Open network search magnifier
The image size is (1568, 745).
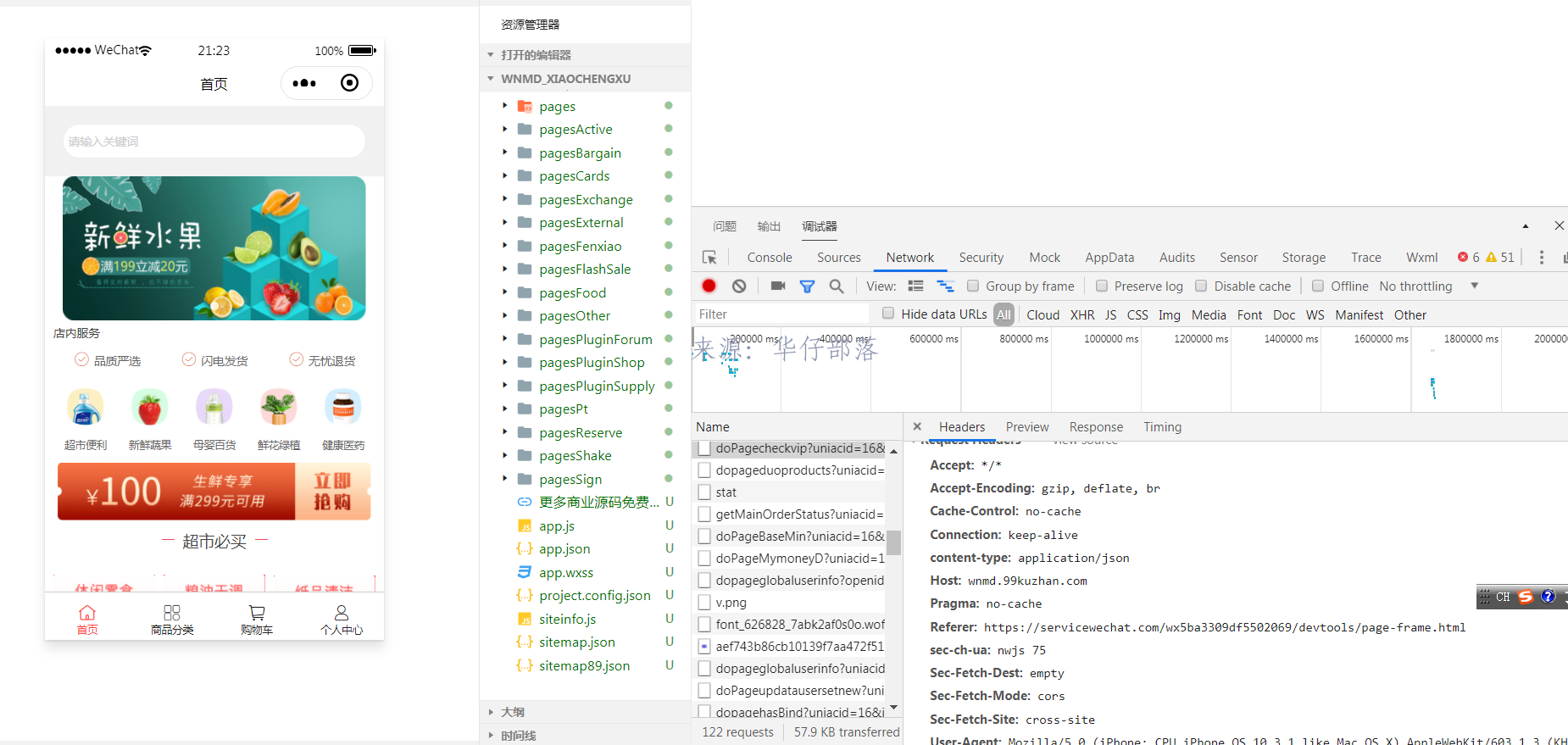tap(837, 286)
